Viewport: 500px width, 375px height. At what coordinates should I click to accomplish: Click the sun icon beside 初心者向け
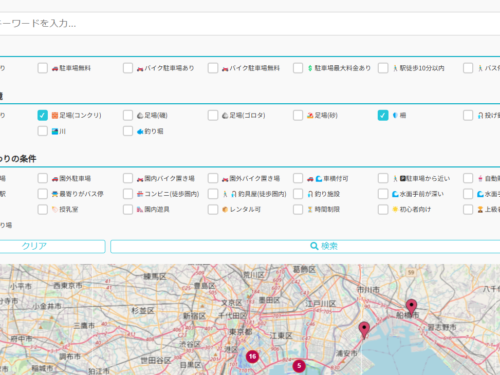click(395, 210)
